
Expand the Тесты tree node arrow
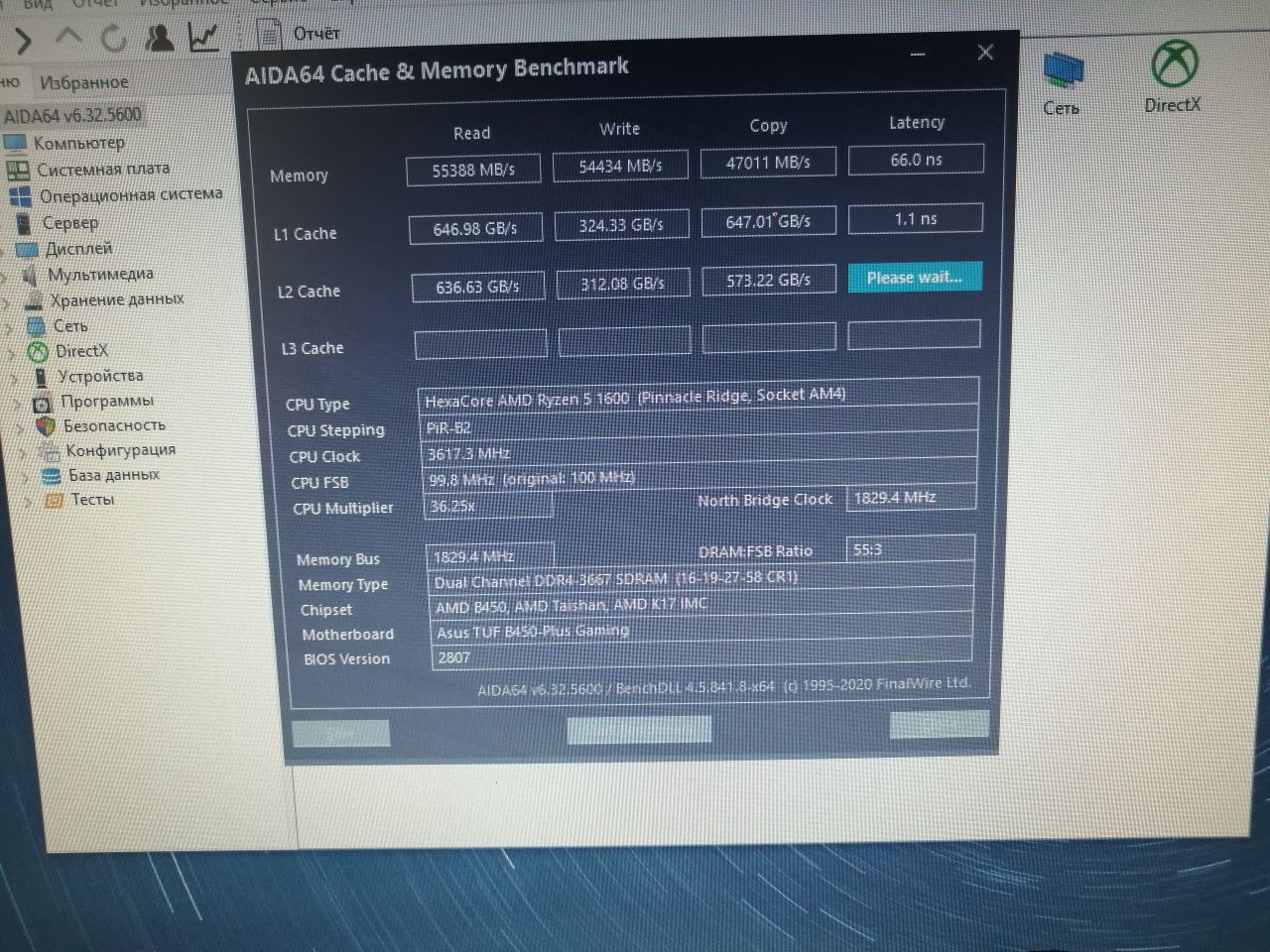29,502
